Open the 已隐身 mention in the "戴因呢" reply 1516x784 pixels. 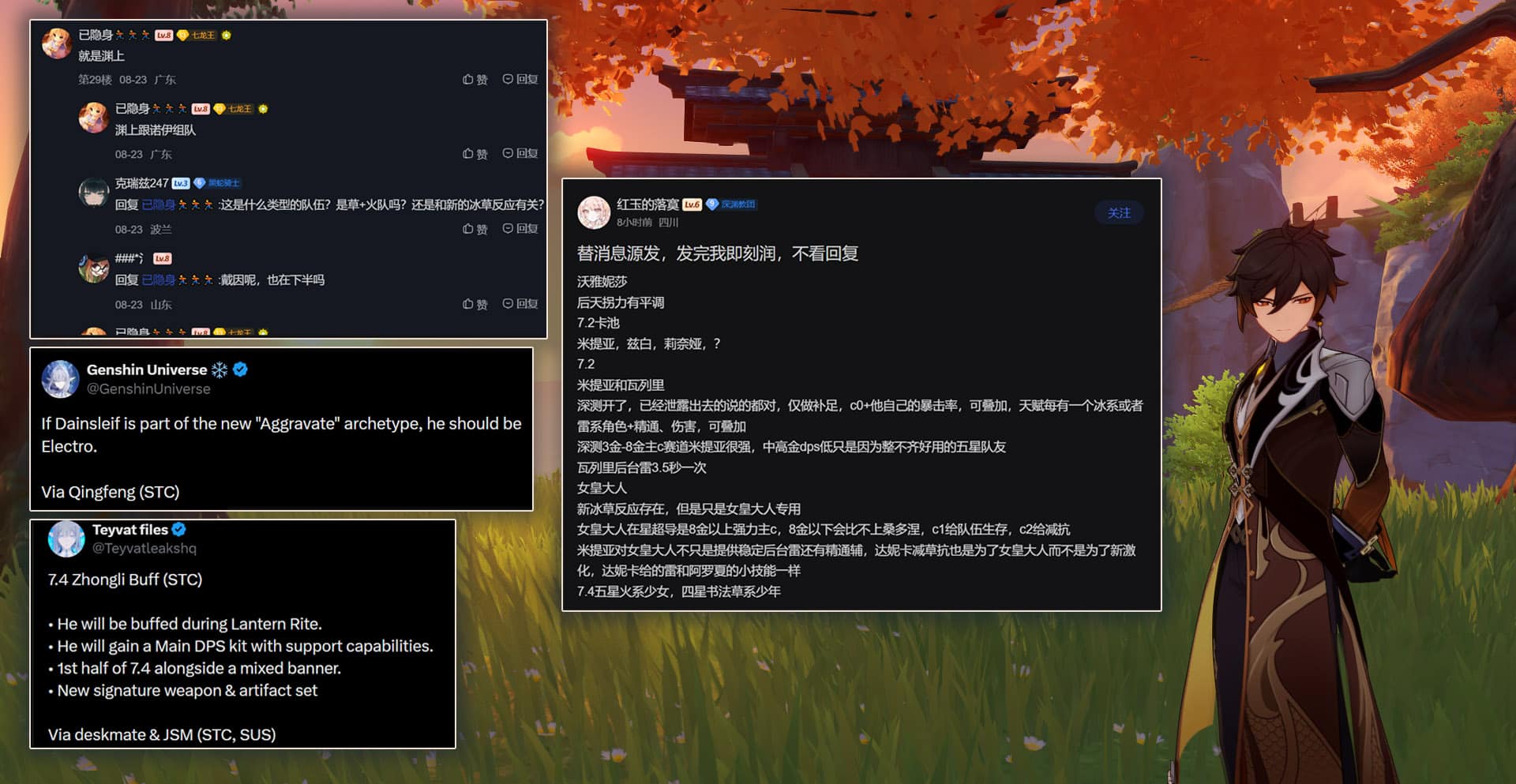159,280
